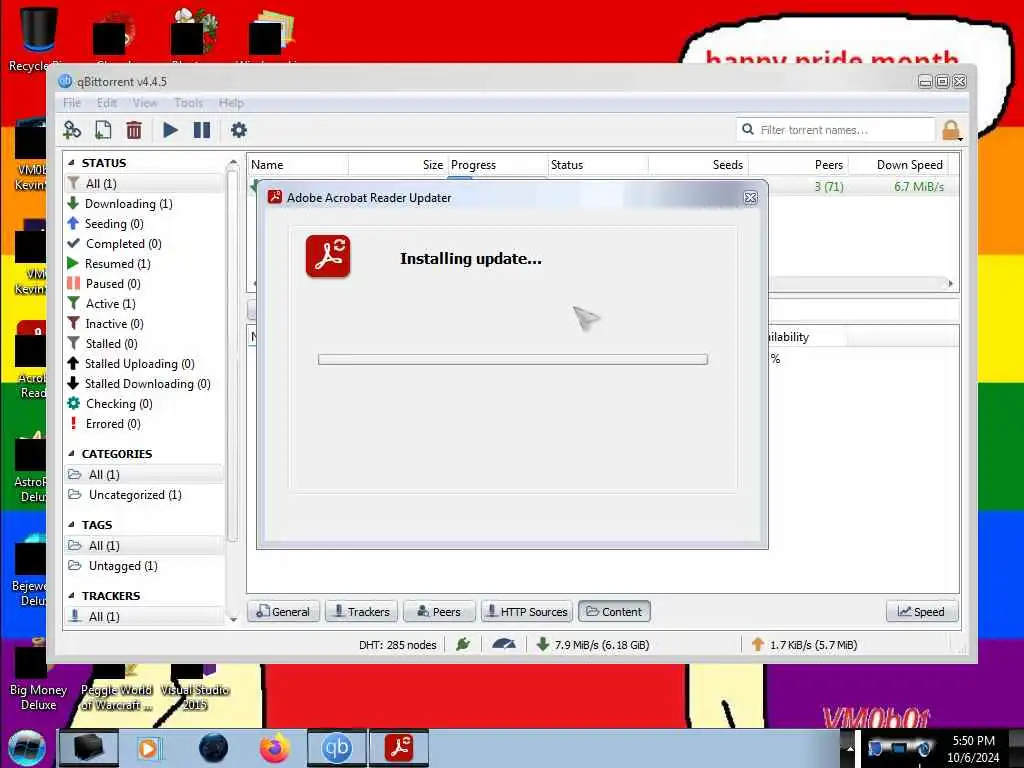Open the Tools menu in qBittorrent

[188, 103]
